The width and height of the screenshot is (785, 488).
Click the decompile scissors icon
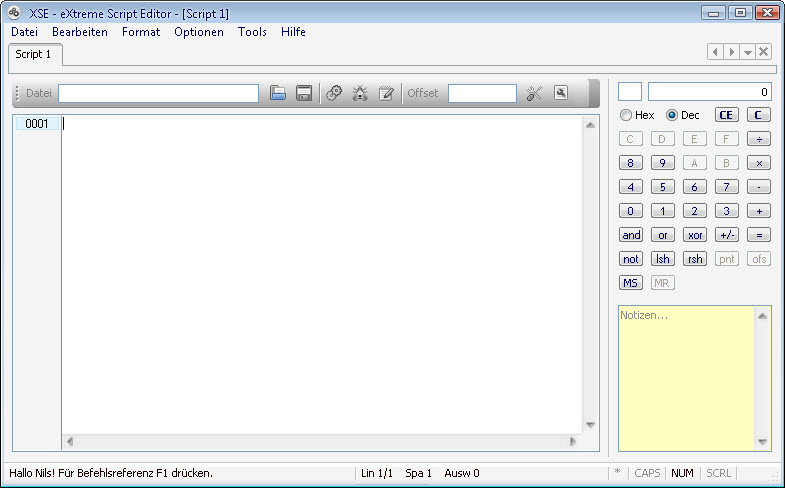point(534,93)
